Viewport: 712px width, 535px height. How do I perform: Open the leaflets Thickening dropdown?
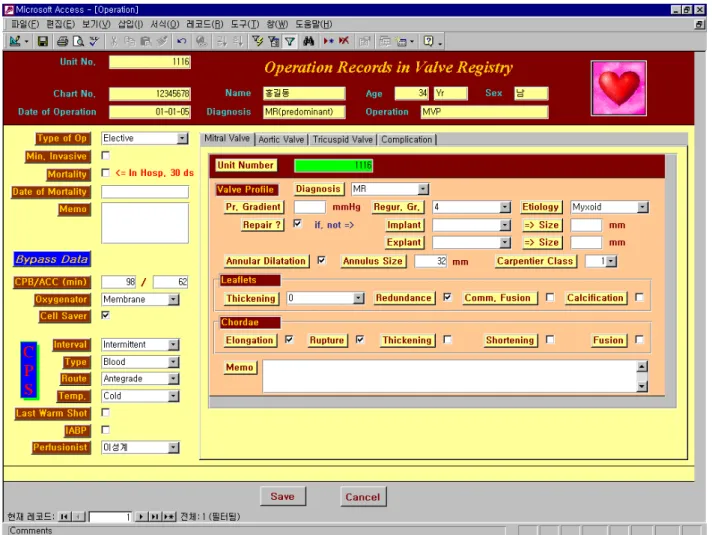click(359, 298)
